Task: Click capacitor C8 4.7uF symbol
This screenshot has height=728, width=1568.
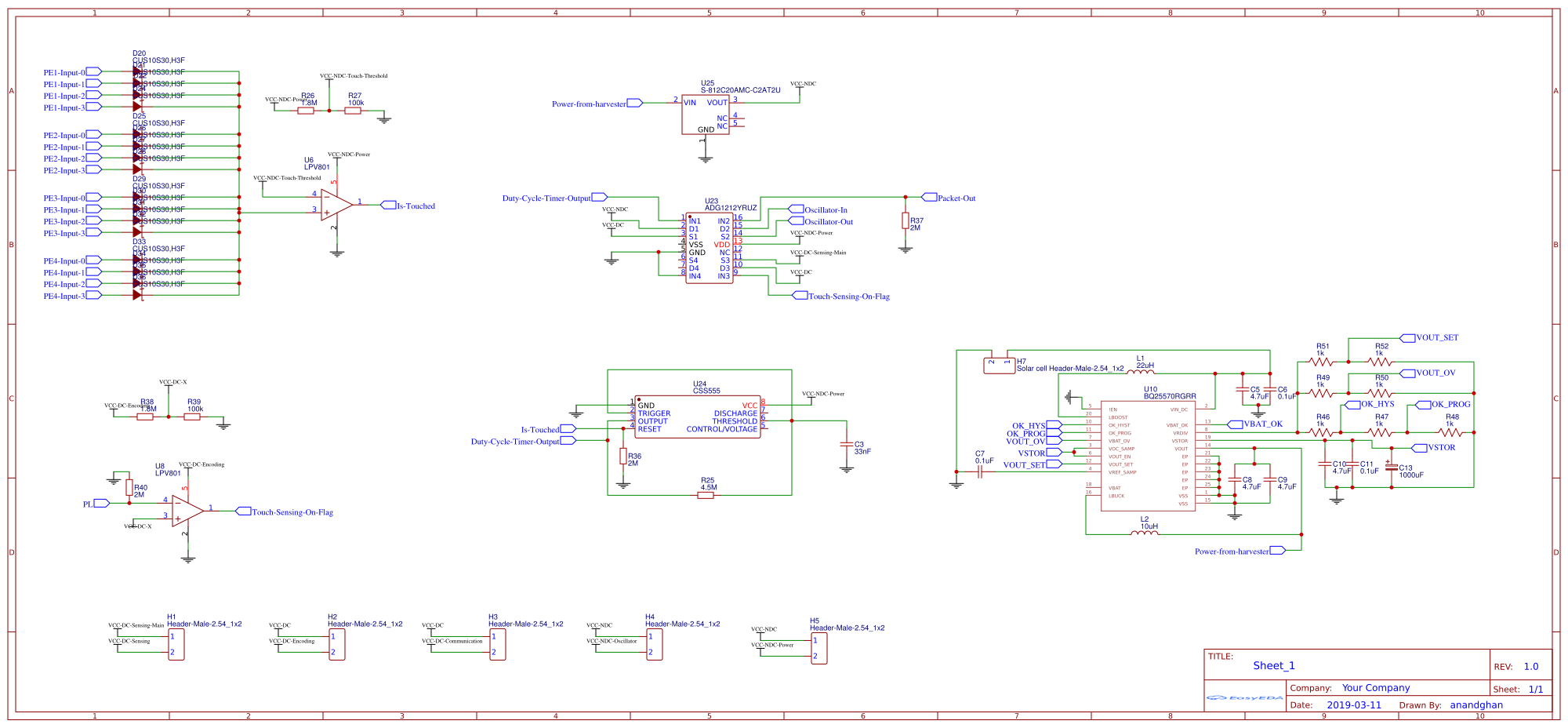Action: tap(1235, 479)
